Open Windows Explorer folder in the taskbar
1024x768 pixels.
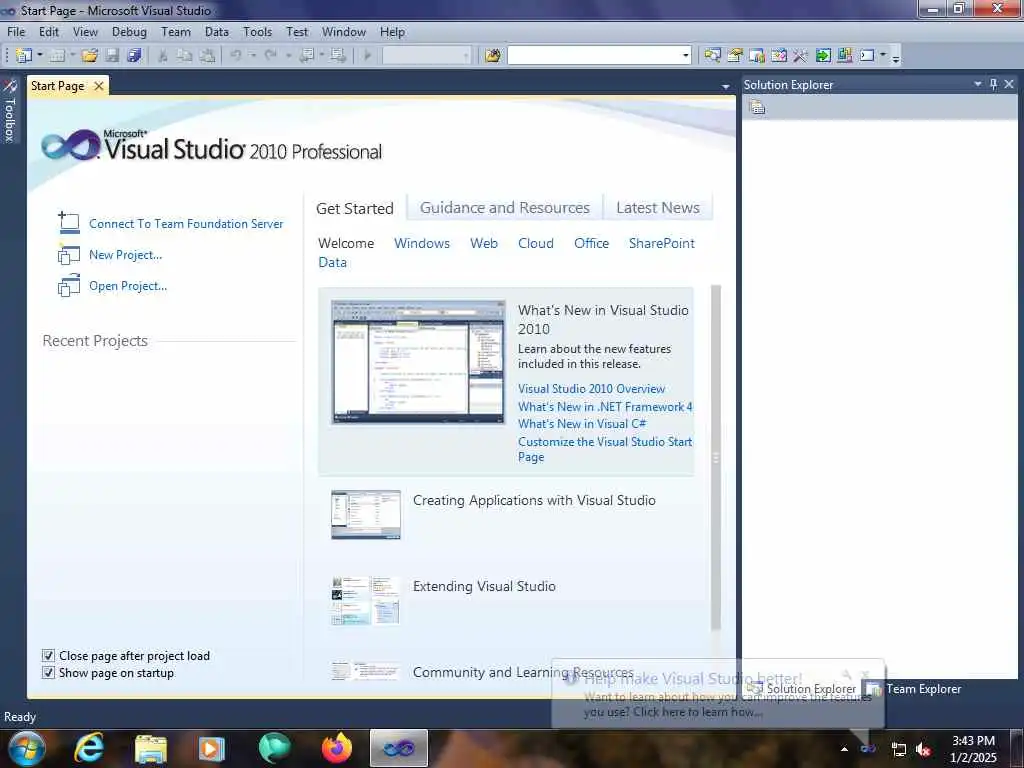151,748
